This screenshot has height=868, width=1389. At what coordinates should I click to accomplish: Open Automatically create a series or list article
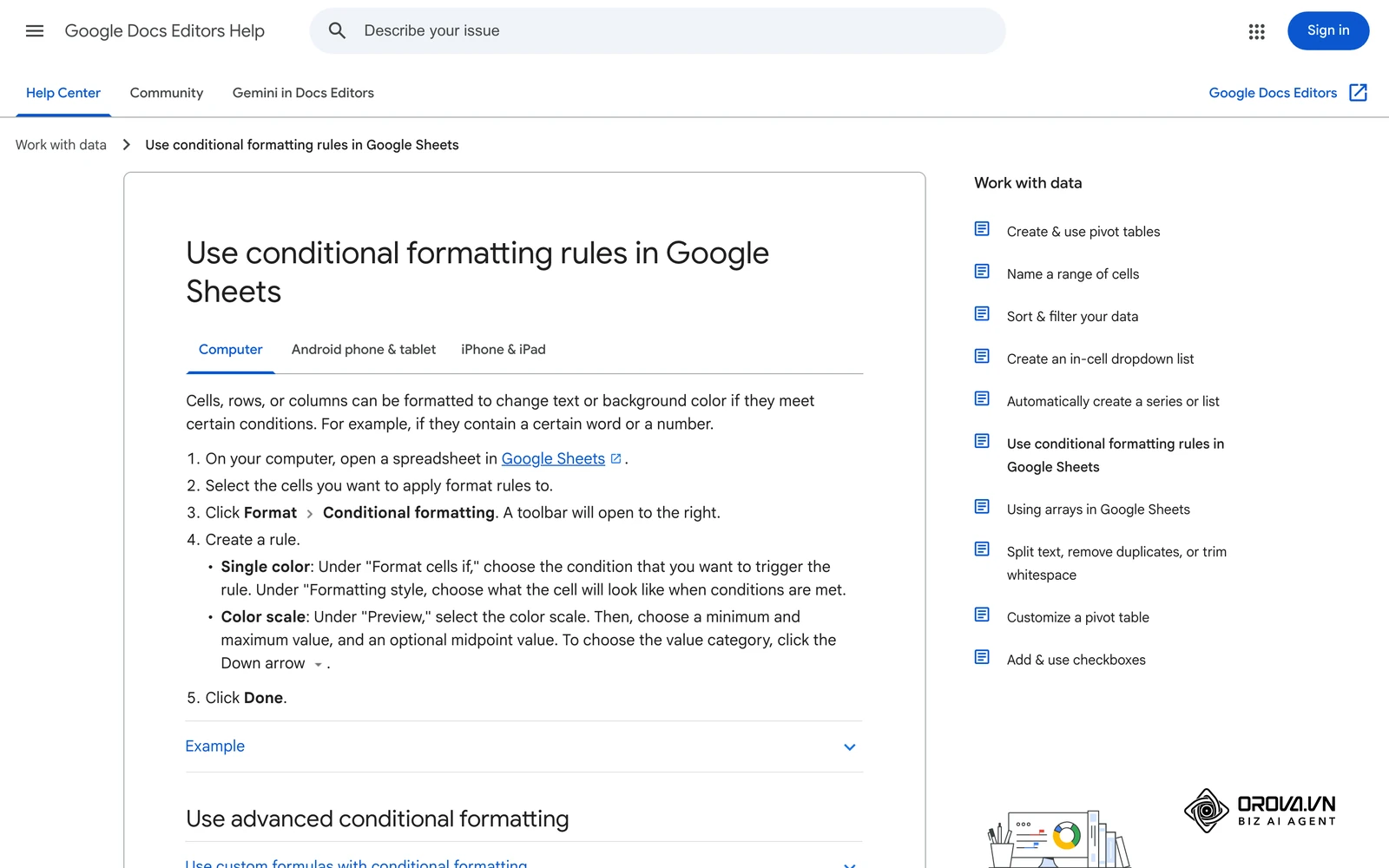point(1113,402)
